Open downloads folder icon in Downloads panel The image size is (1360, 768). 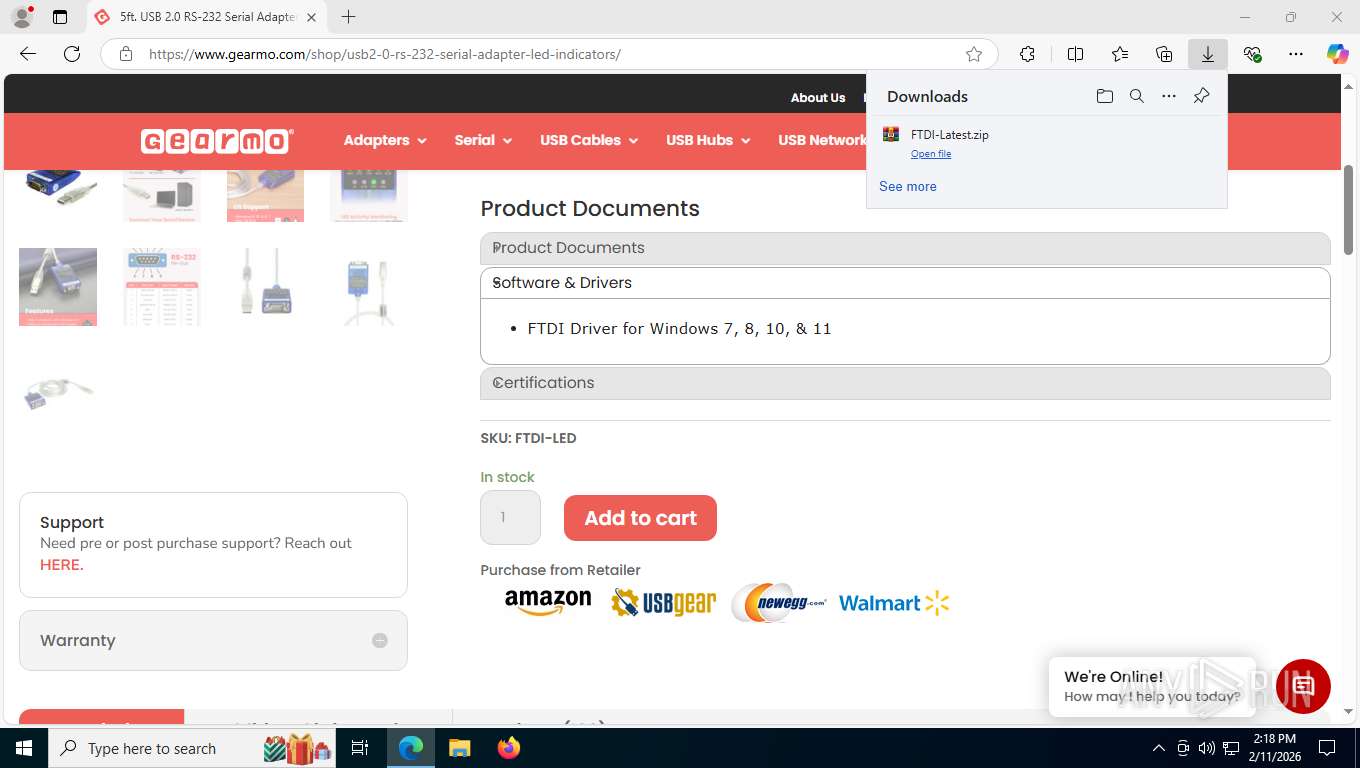[x=1104, y=96]
